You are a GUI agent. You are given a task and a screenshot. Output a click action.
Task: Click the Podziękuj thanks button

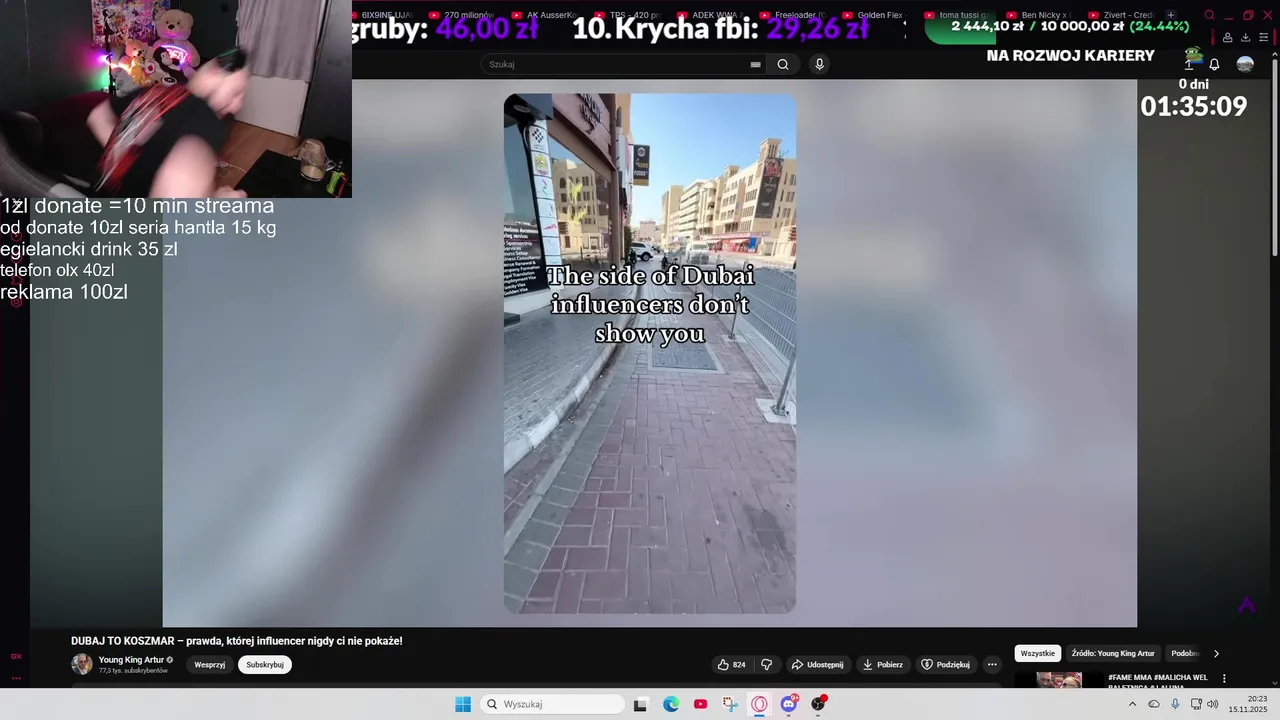pyautogui.click(x=945, y=664)
